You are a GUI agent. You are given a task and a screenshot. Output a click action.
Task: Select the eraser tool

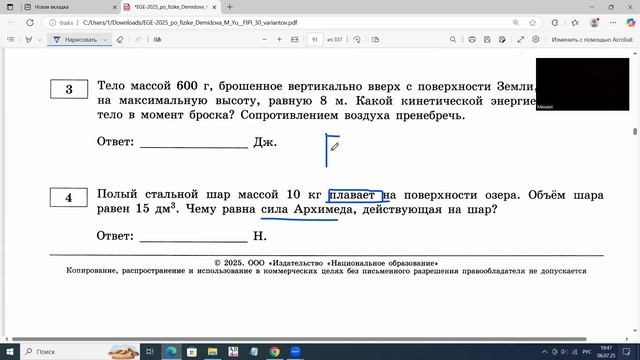pos(120,40)
